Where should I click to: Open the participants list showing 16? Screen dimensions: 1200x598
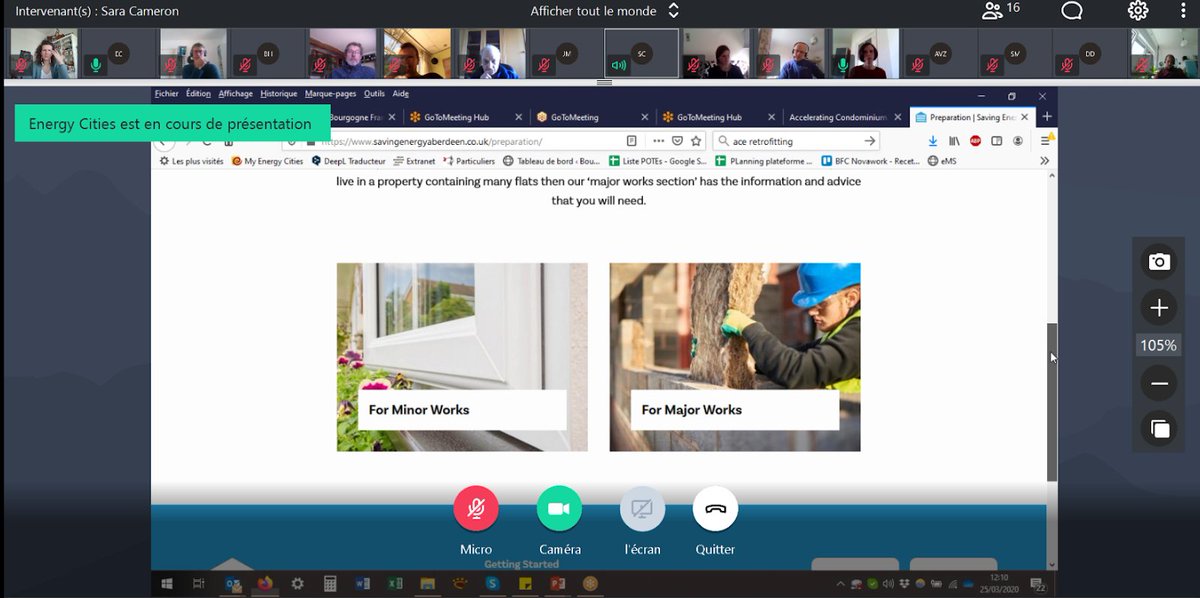click(x=1000, y=10)
